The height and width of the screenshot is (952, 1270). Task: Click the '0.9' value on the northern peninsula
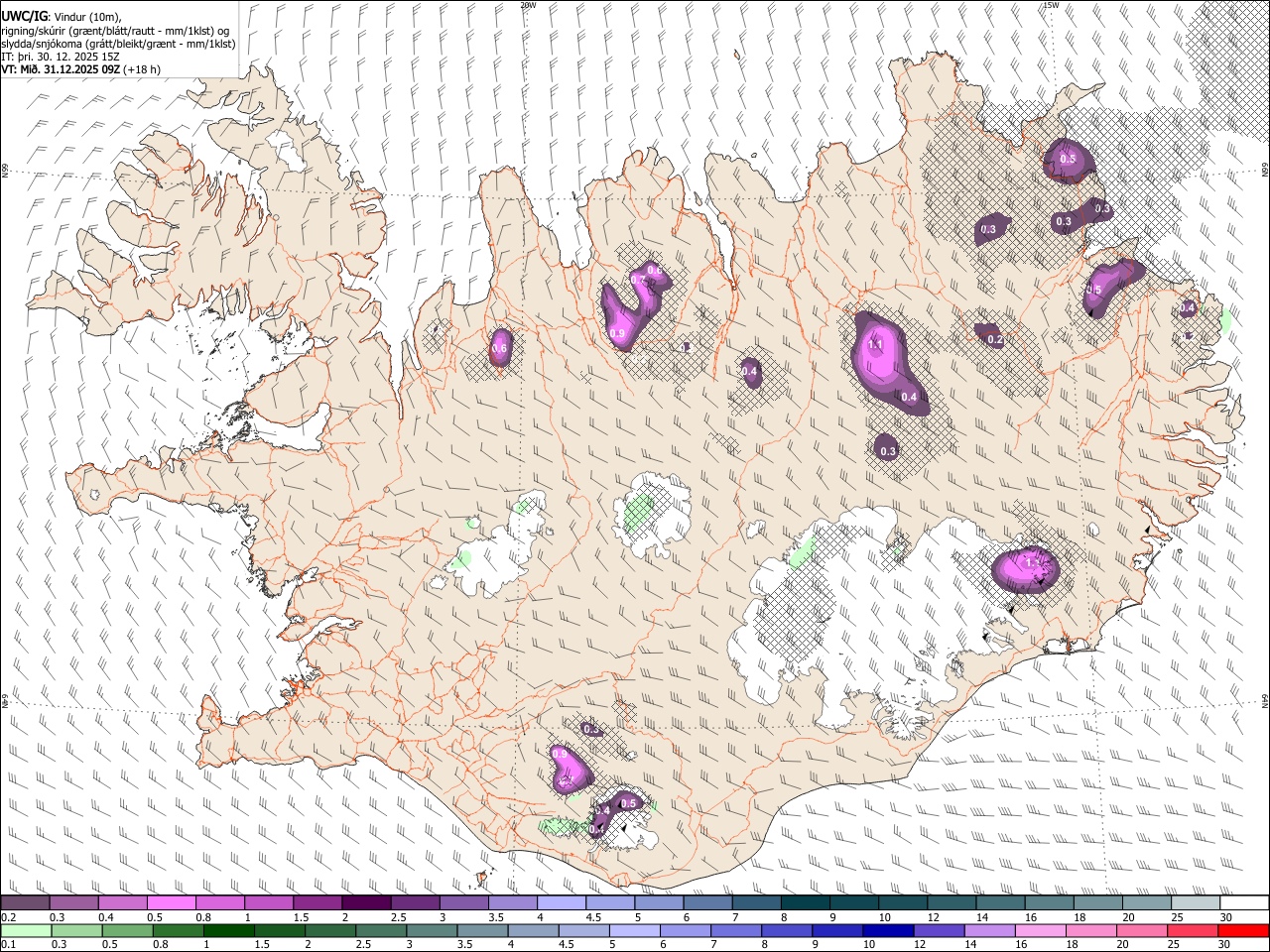coord(617,334)
